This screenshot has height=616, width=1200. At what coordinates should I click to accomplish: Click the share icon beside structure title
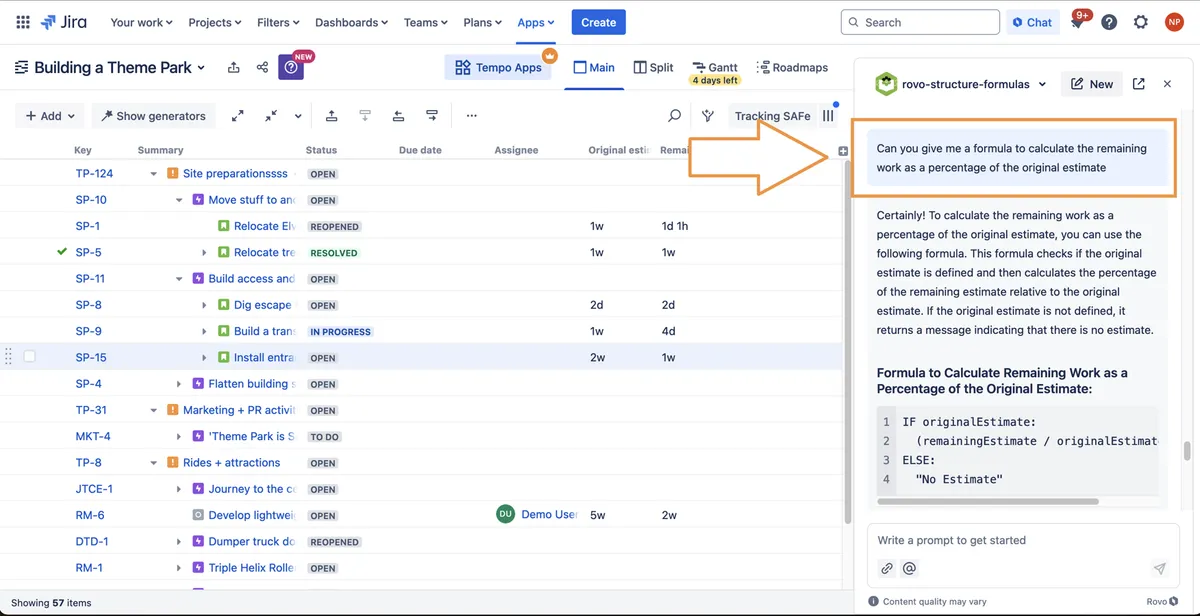tap(262, 67)
